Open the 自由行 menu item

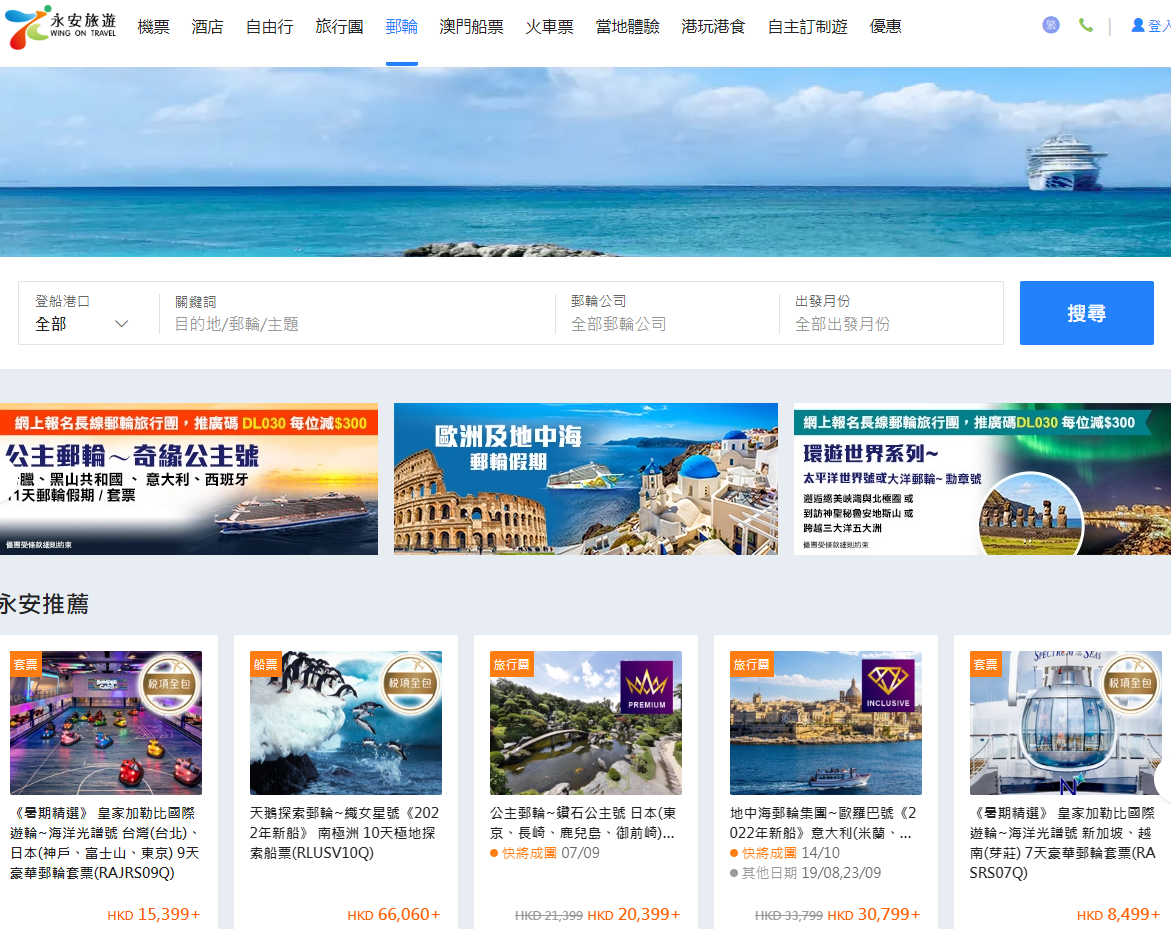(x=270, y=27)
